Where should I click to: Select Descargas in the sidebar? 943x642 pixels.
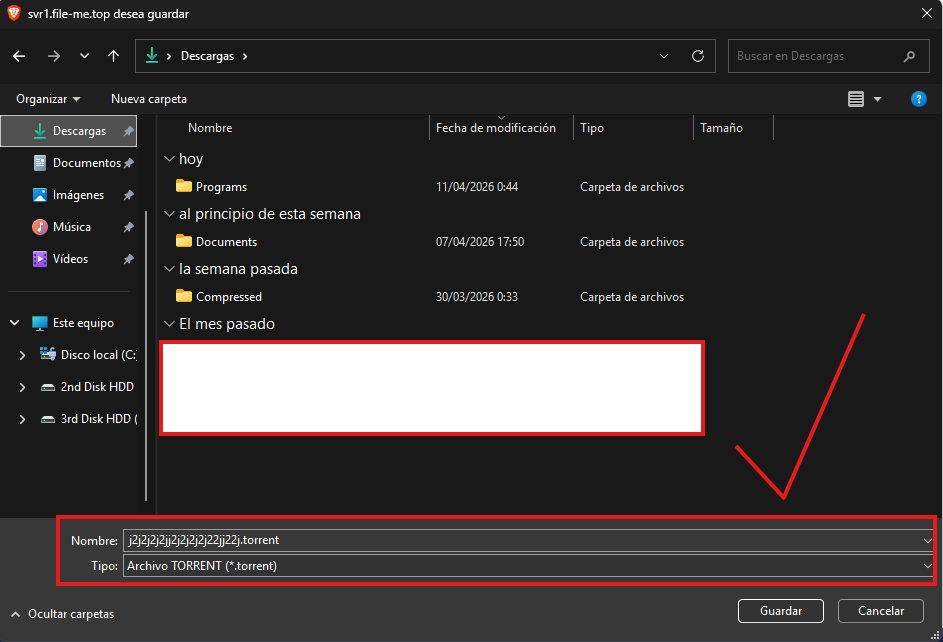coord(69,131)
